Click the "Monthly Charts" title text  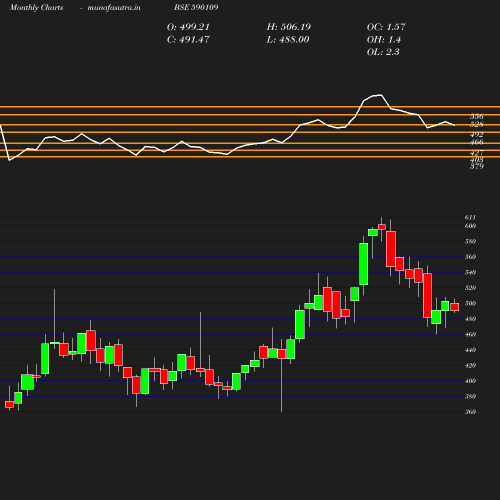(37, 8)
